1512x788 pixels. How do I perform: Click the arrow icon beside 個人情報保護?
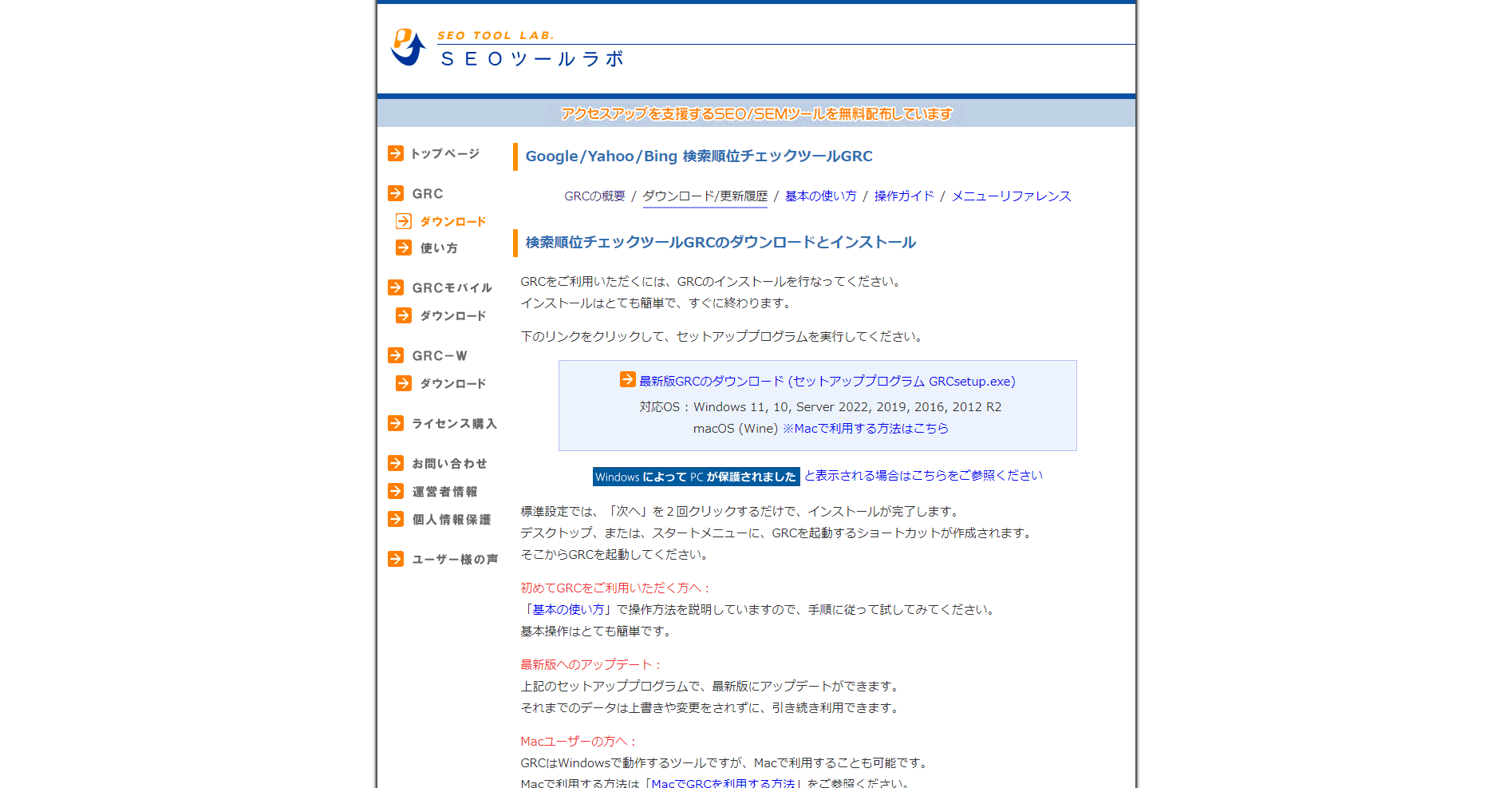click(396, 519)
